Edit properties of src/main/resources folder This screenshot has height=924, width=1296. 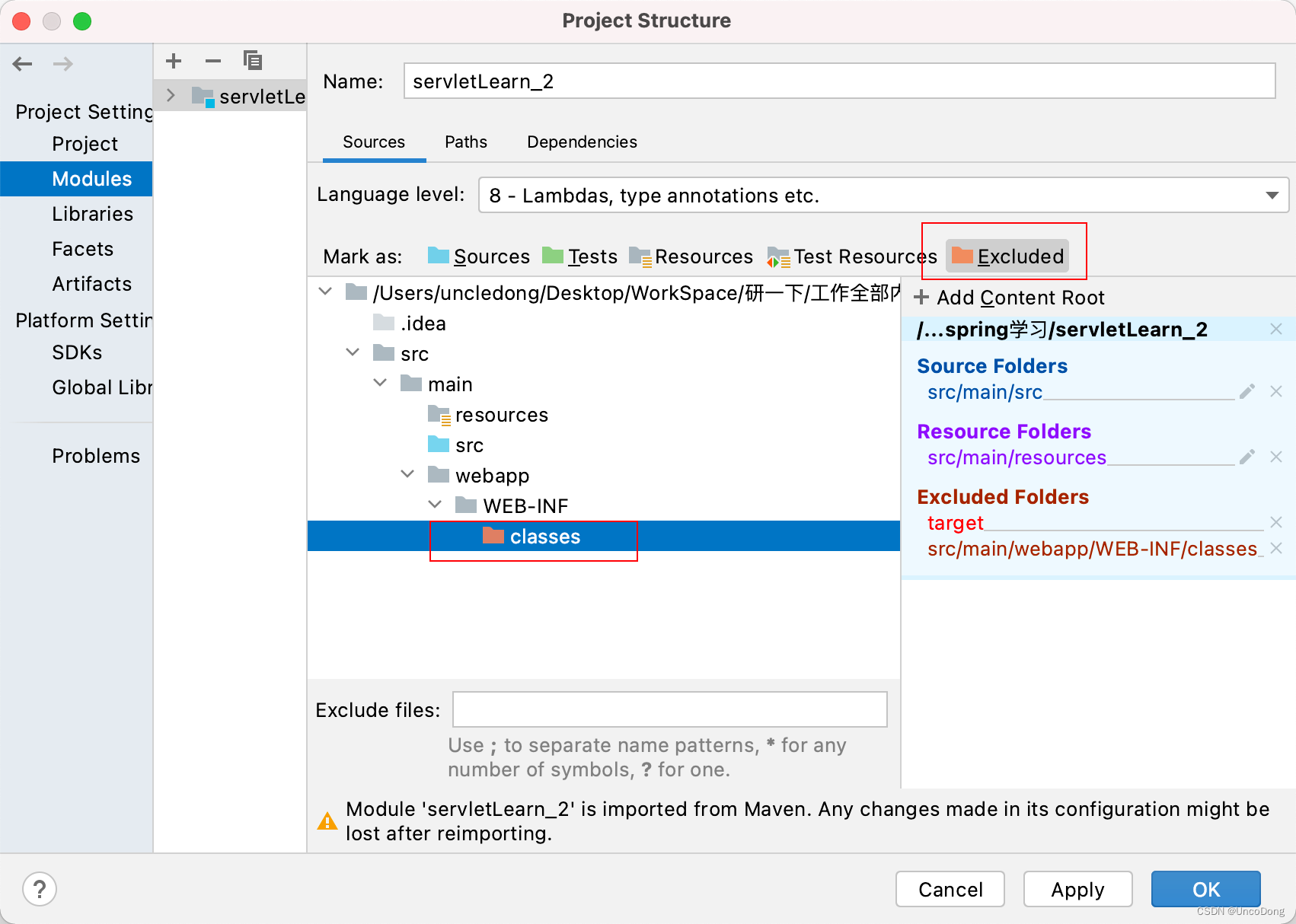(1247, 457)
